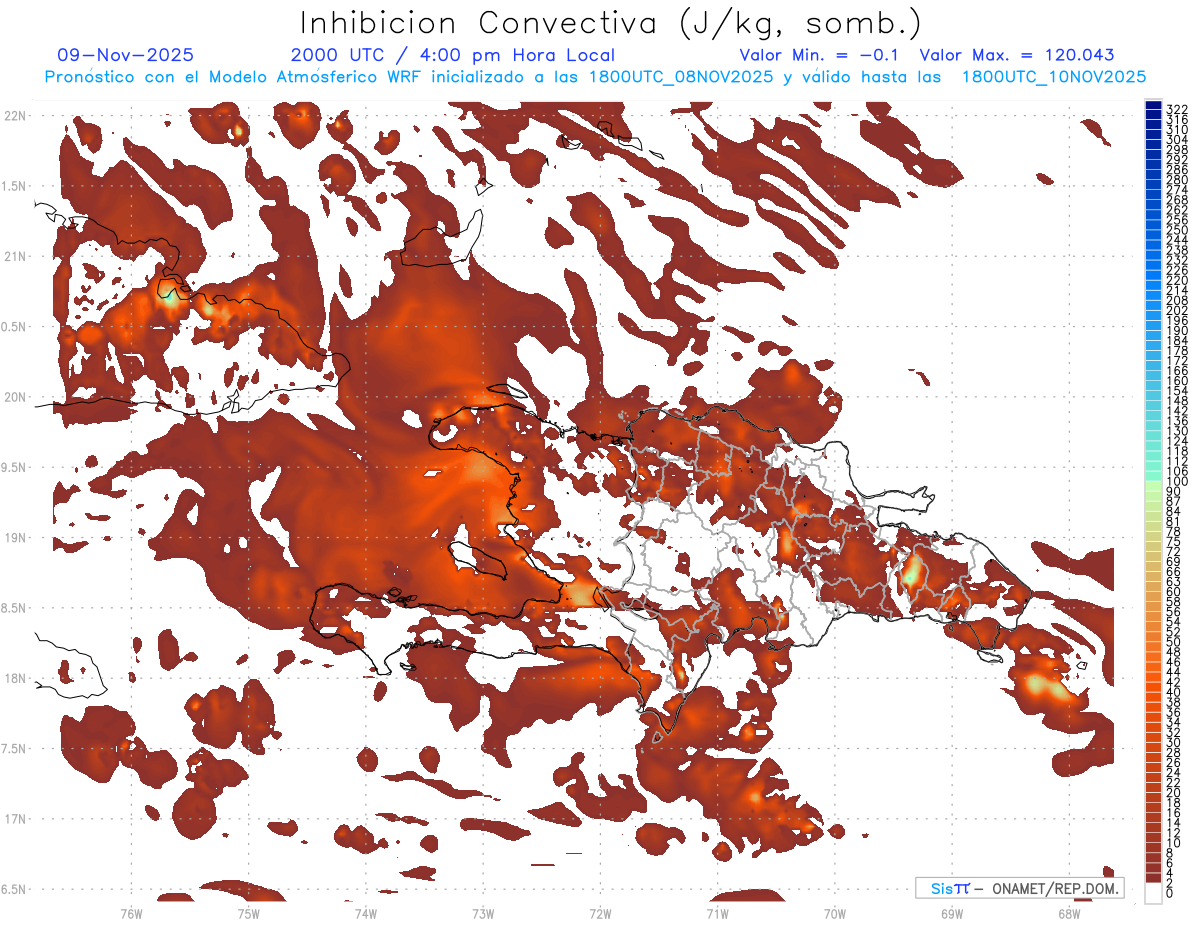Click '2000 UTC / 4:00 pm Hora Local'
Screen dimensions: 1200x927
click(x=453, y=55)
